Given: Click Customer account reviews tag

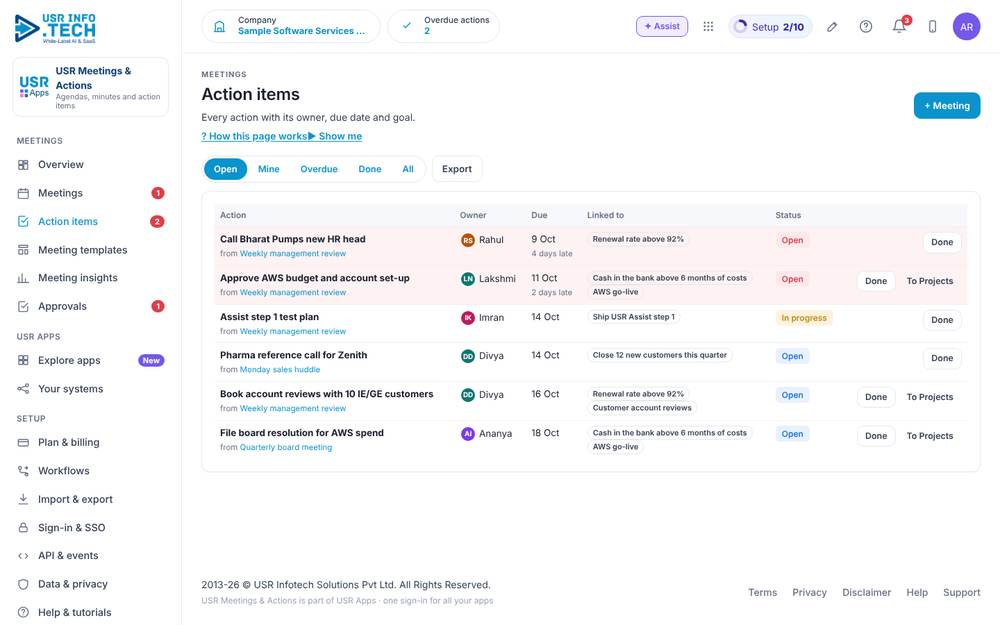Looking at the screenshot, I should (642, 408).
